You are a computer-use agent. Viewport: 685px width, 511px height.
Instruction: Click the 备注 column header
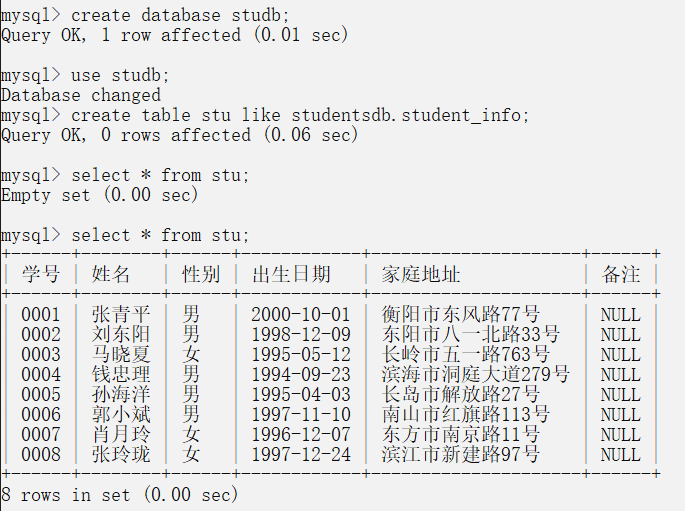[x=620, y=274]
